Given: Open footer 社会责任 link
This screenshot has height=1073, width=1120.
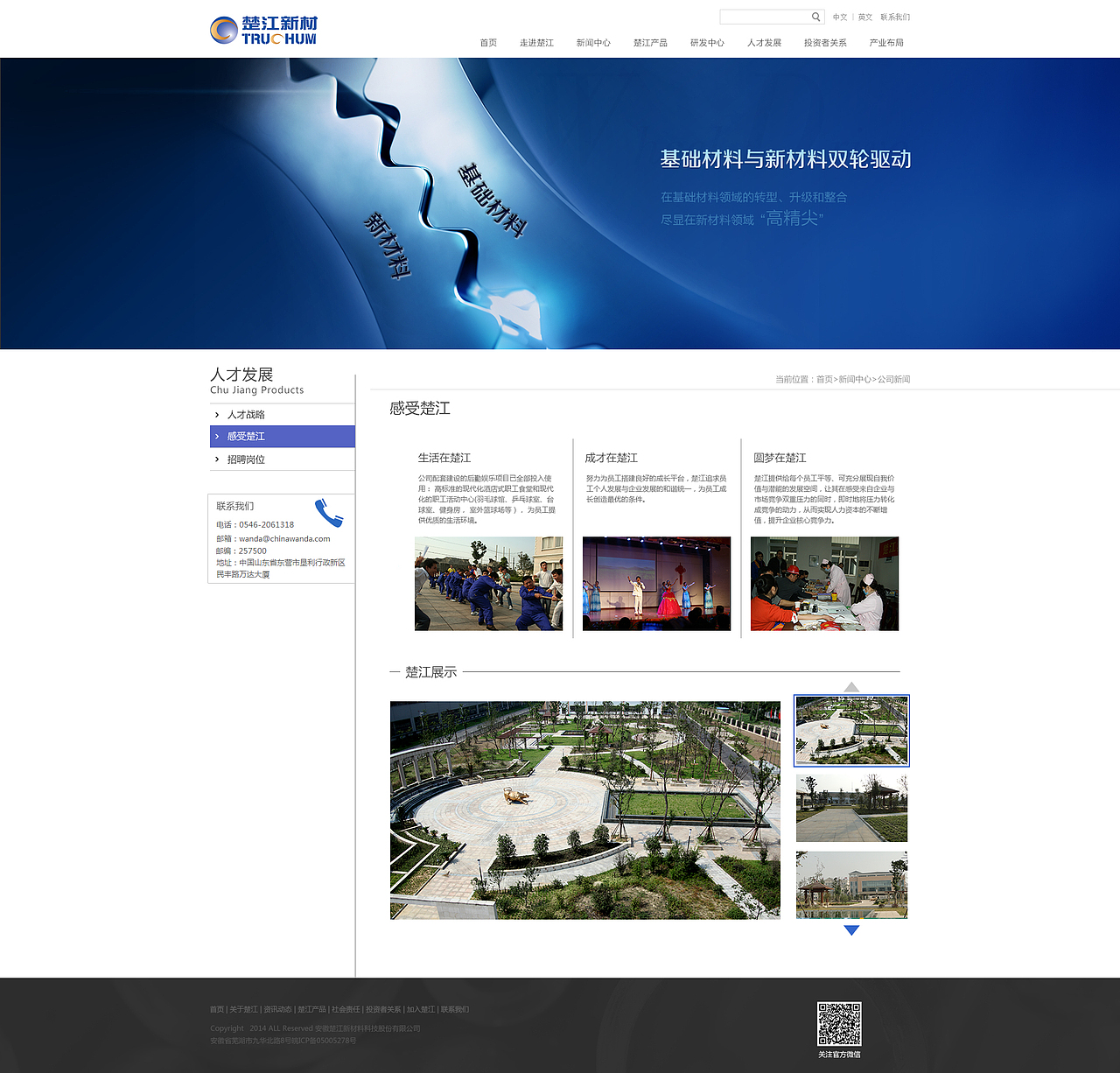Looking at the screenshot, I should coord(346,1009).
